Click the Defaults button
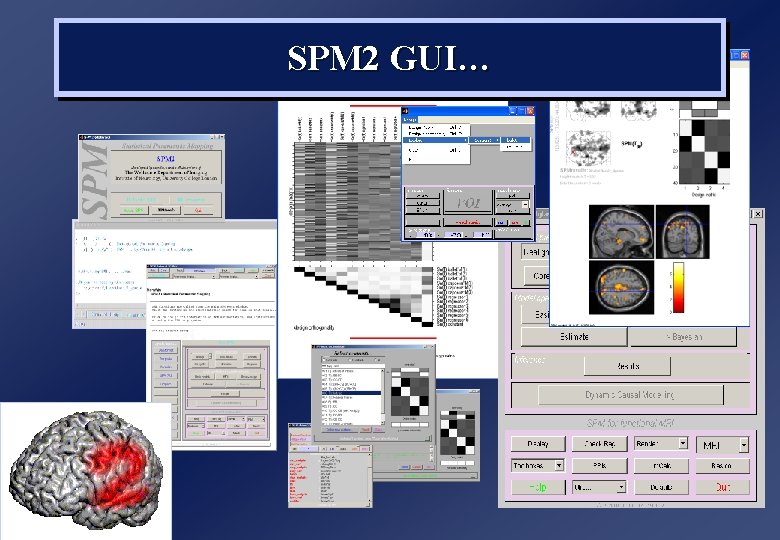Screen dimensions: 780x540 pyautogui.click(x=661, y=487)
